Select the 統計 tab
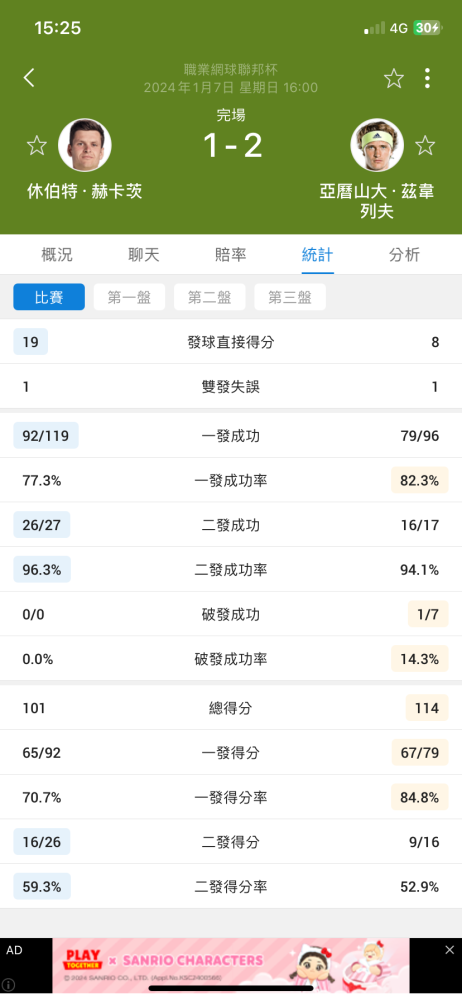This screenshot has height=1000, width=462. pyautogui.click(x=317, y=255)
